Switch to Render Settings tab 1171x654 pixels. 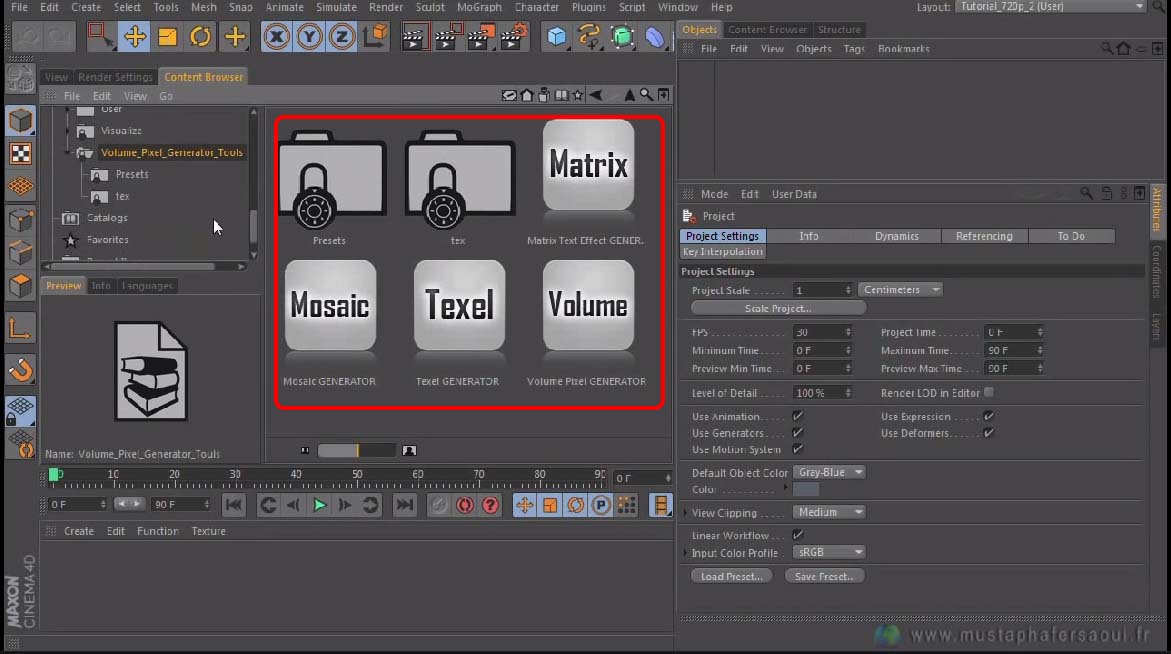(115, 77)
